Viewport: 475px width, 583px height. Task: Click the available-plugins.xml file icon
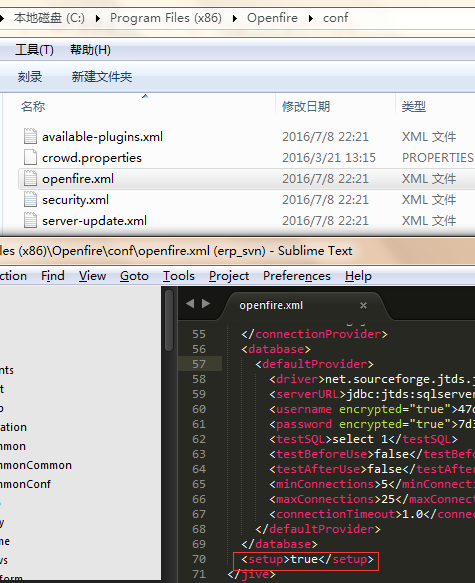point(30,136)
